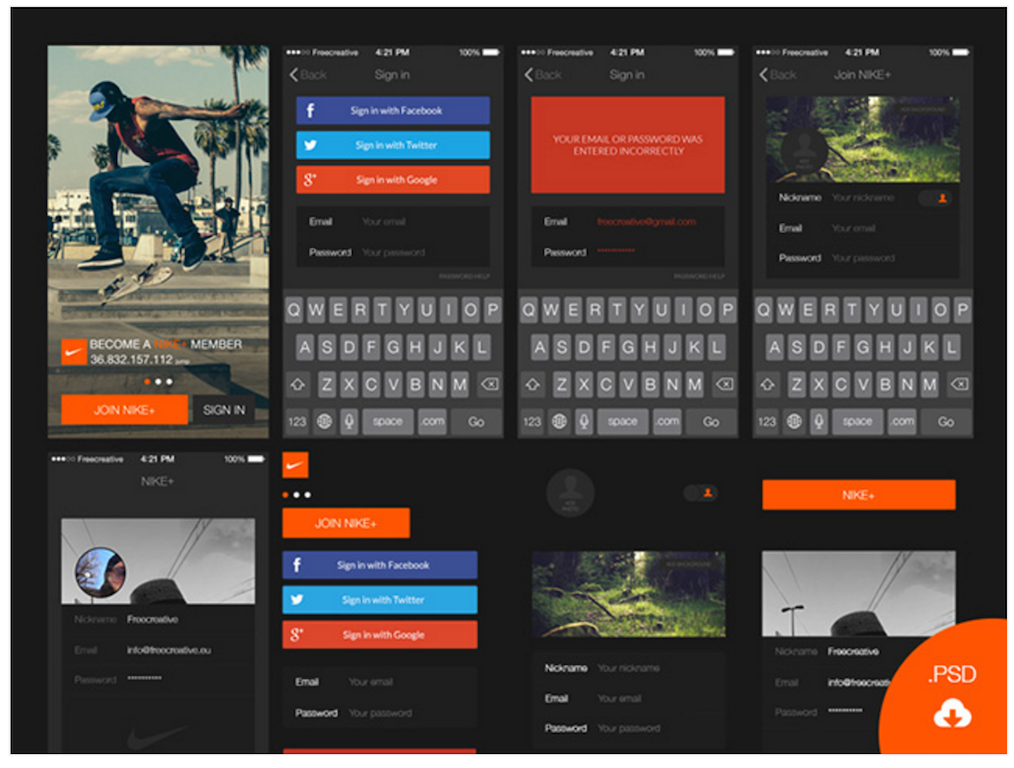This screenshot has width=1014, height=768.
Task: Select the last page dot on the splash screen
Action: [x=169, y=382]
